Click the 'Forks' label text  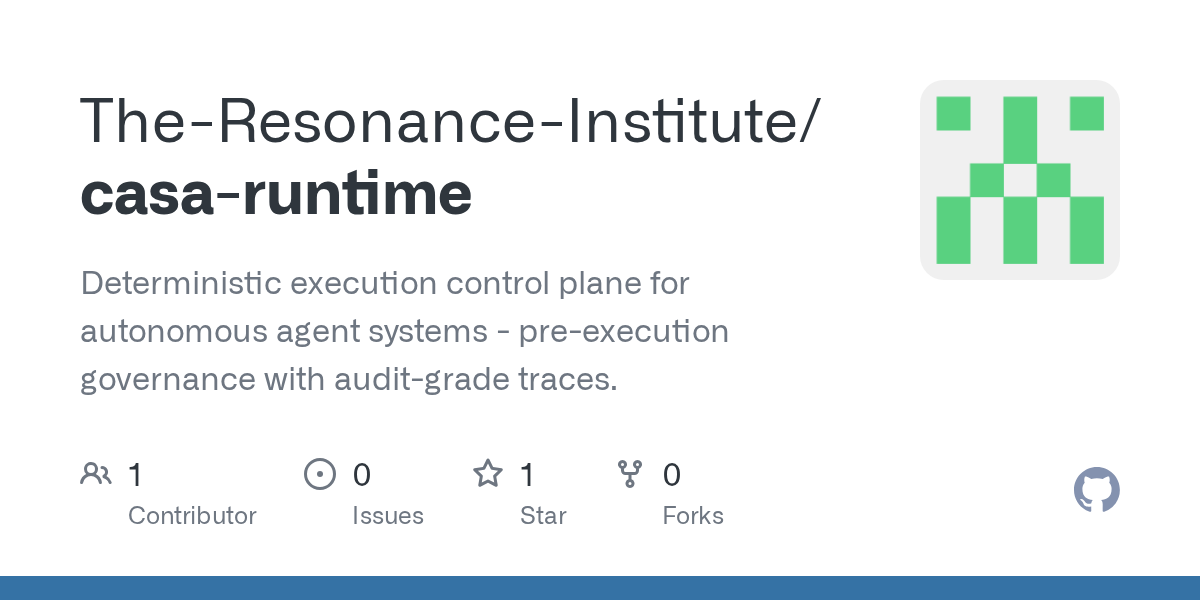pyautogui.click(x=693, y=516)
